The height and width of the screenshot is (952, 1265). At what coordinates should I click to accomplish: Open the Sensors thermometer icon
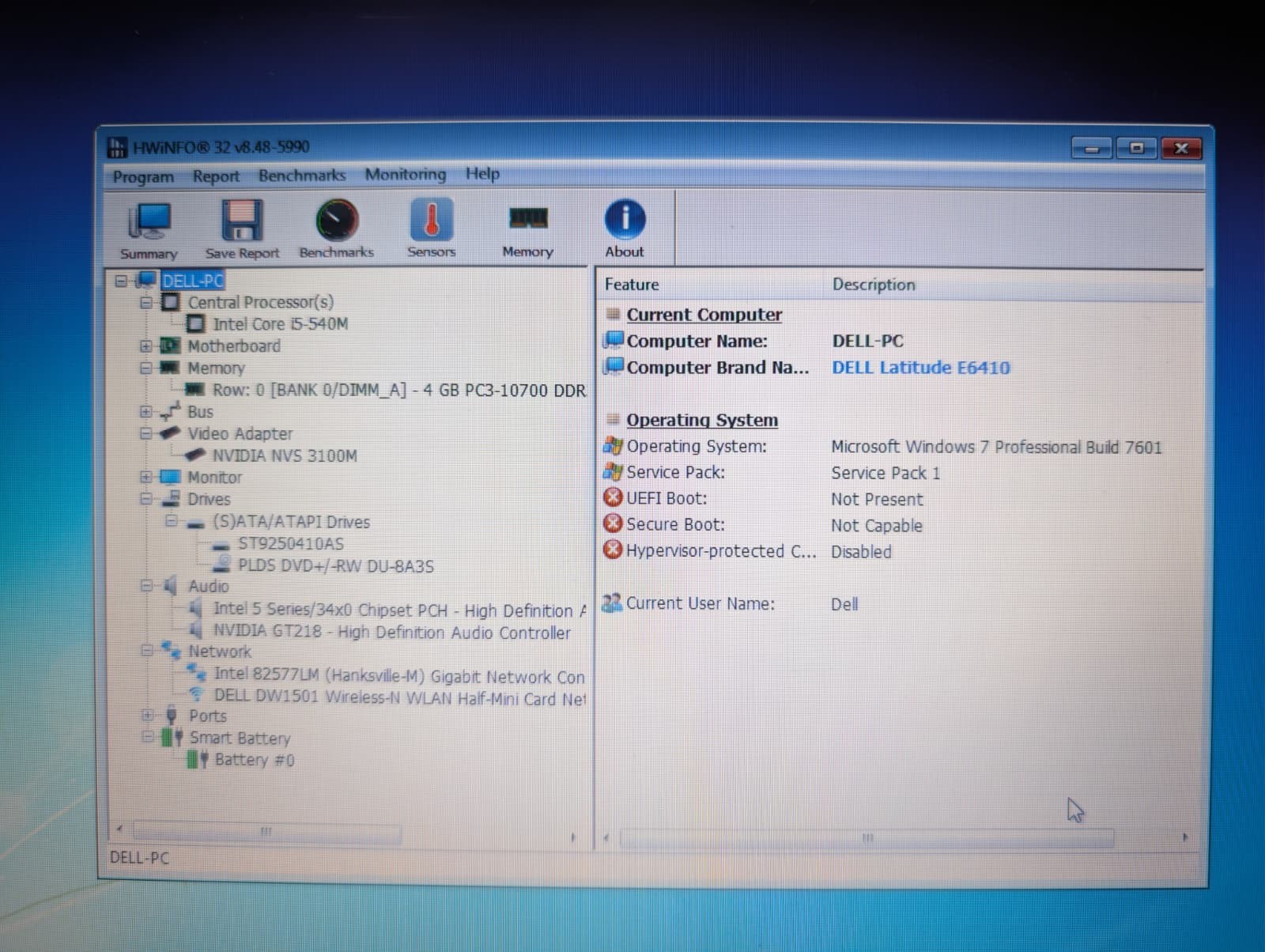[x=431, y=219]
